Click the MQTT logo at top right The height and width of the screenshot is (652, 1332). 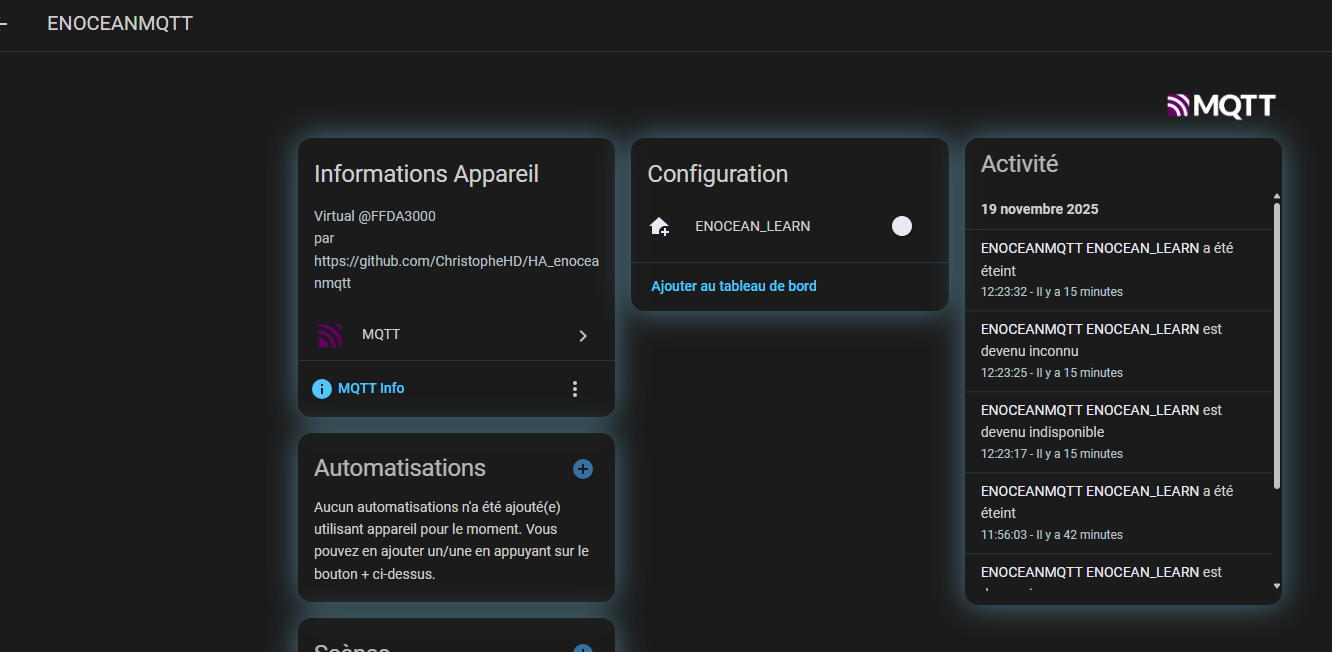click(1221, 106)
